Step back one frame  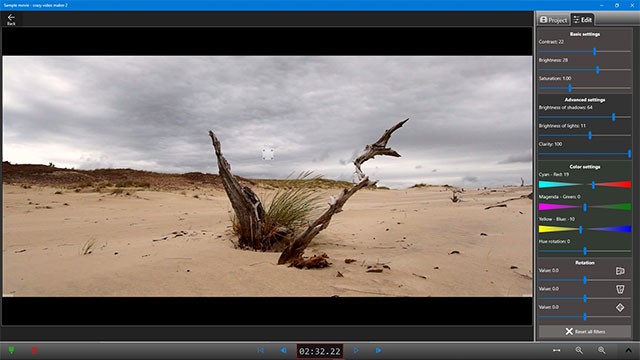[x=284, y=350]
